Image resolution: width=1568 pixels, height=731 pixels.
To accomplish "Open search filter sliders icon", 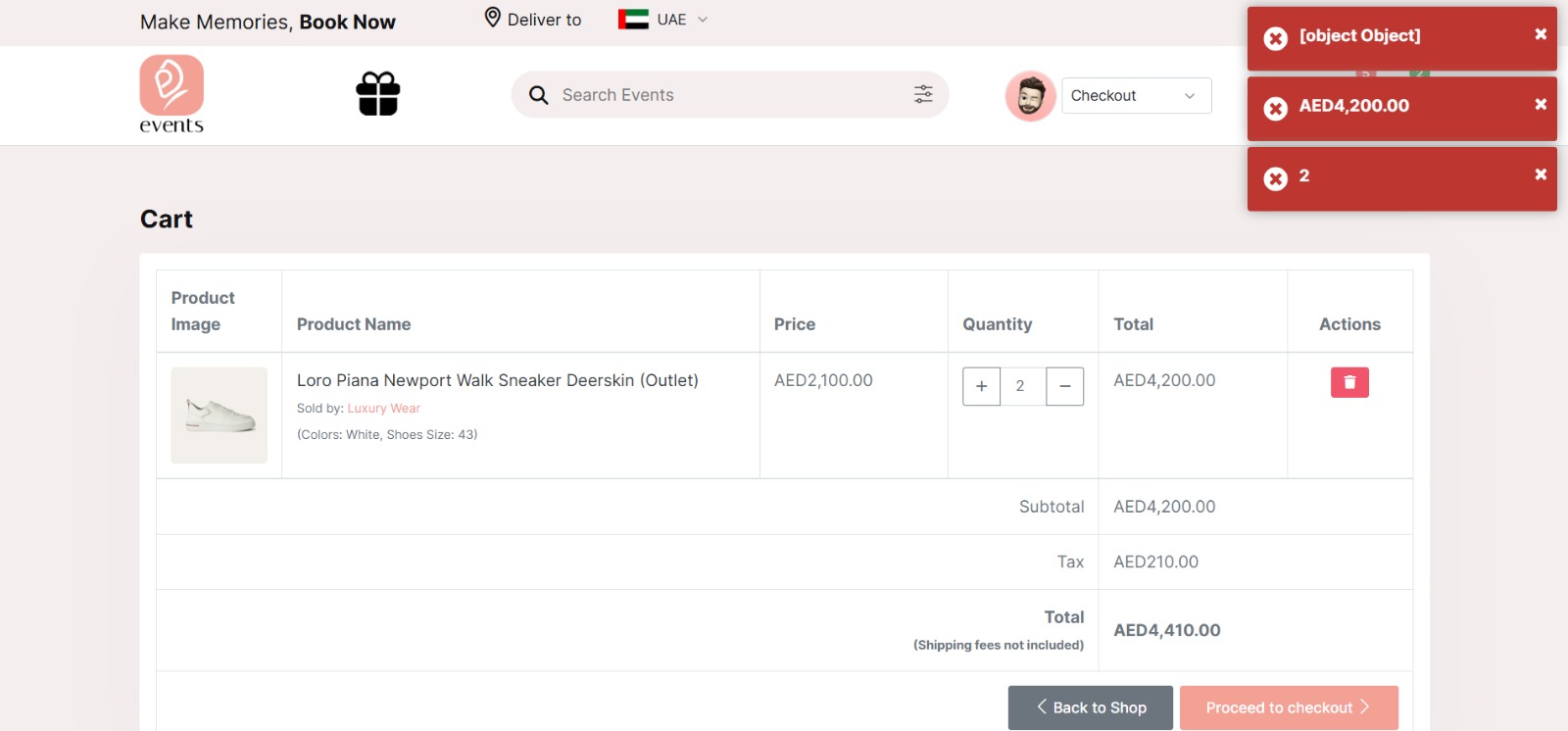I will (923, 94).
